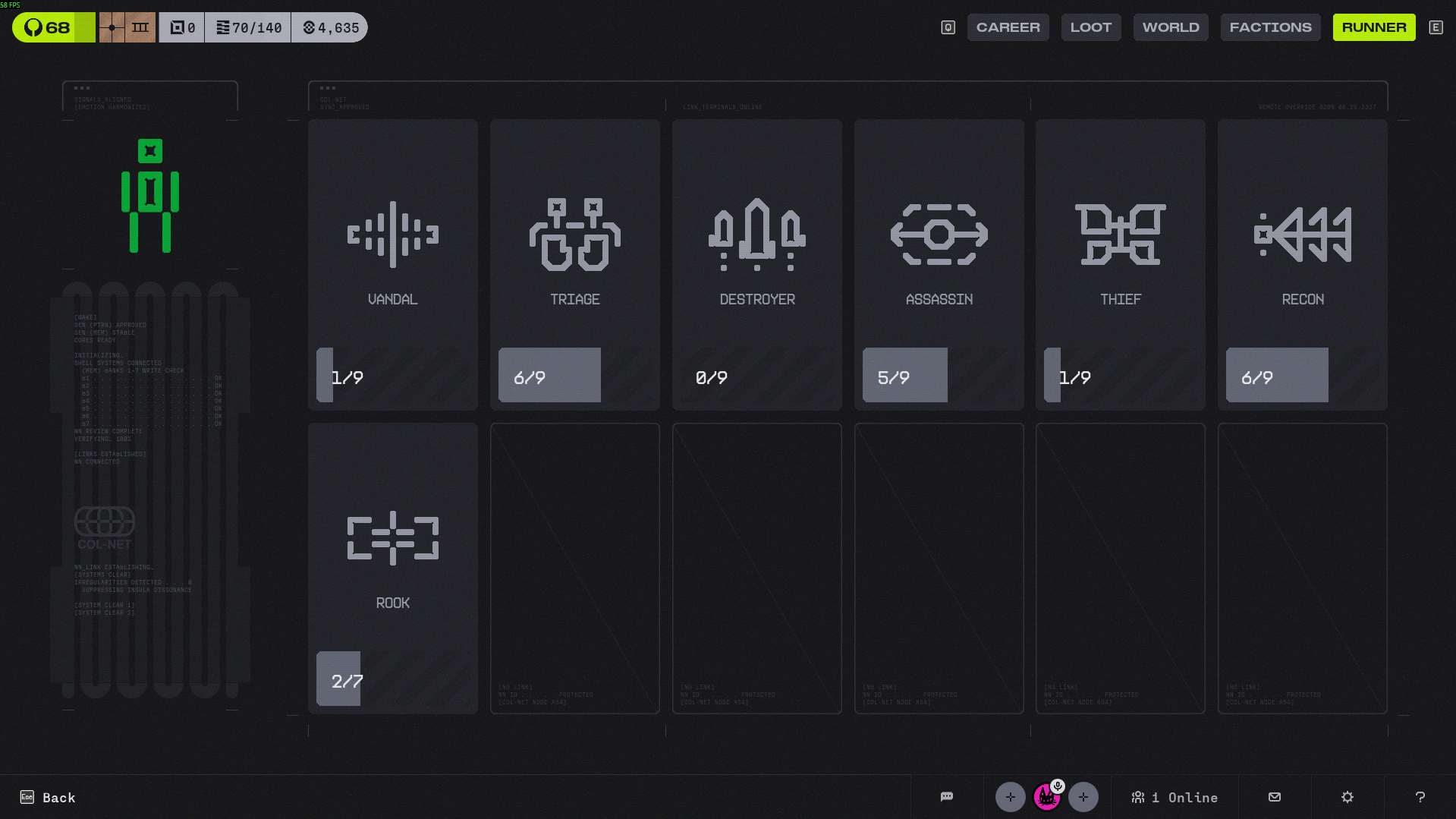Switch to the CAREER tab
Viewport: 1456px width, 819px height.
[1008, 27]
